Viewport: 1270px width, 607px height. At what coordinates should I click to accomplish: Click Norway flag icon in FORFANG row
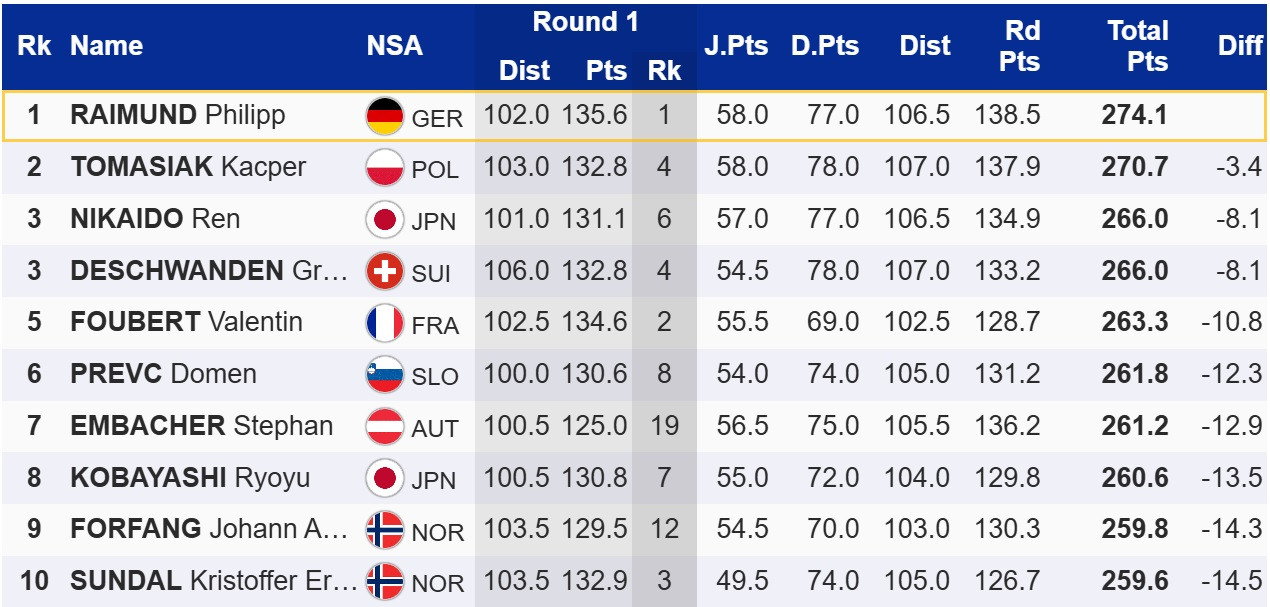coord(385,530)
